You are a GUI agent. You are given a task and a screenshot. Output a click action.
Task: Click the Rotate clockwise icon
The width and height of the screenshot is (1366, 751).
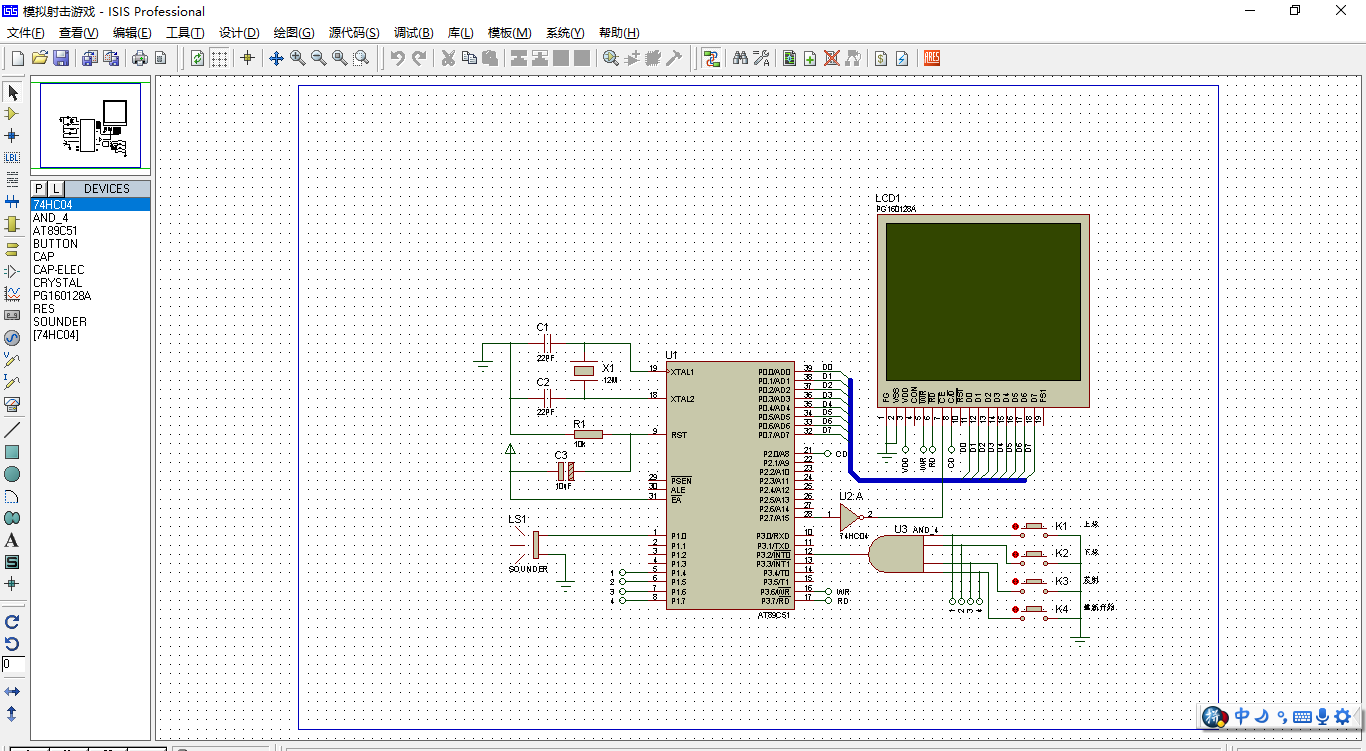pos(12,621)
